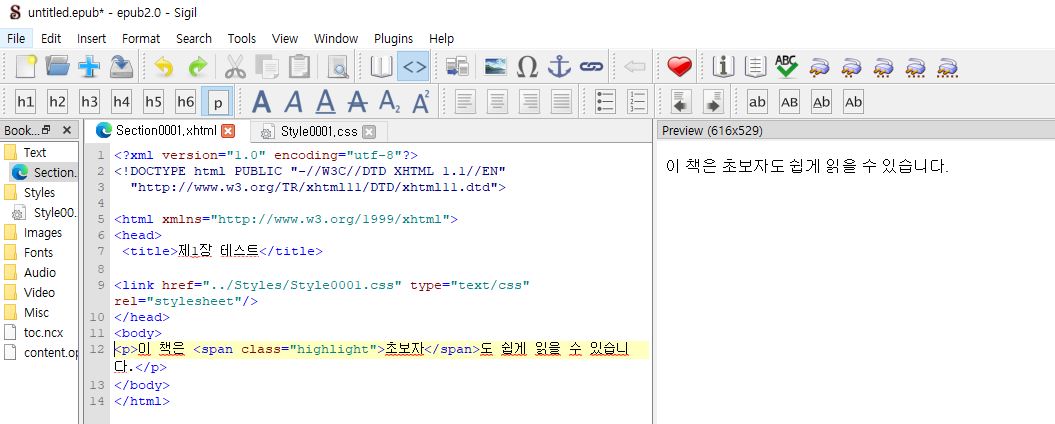Copy selection with Copy icon
The width and height of the screenshot is (1055, 424).
click(x=267, y=67)
